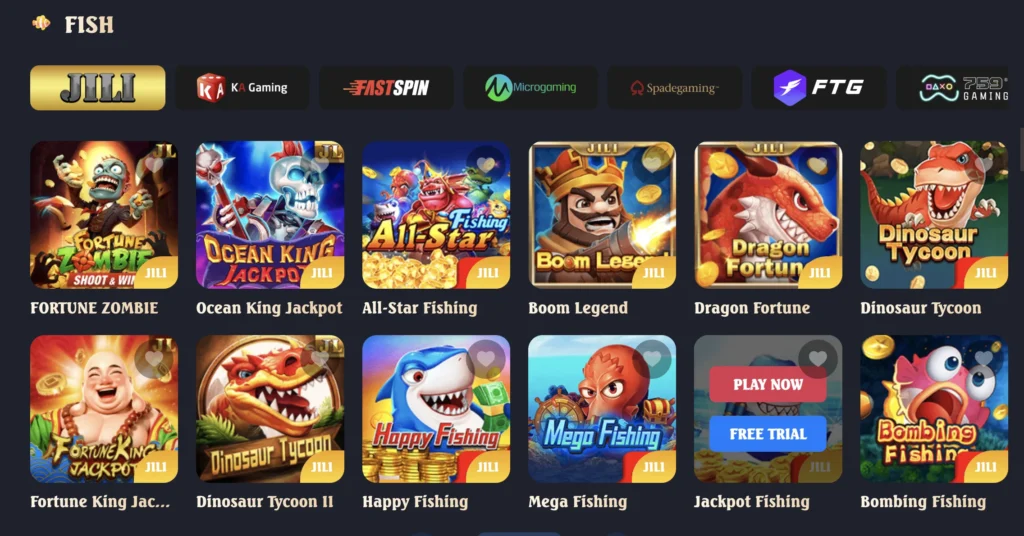Launch Ocean King Jackpot game tile
Image resolution: width=1024 pixels, height=536 pixels.
tap(270, 215)
